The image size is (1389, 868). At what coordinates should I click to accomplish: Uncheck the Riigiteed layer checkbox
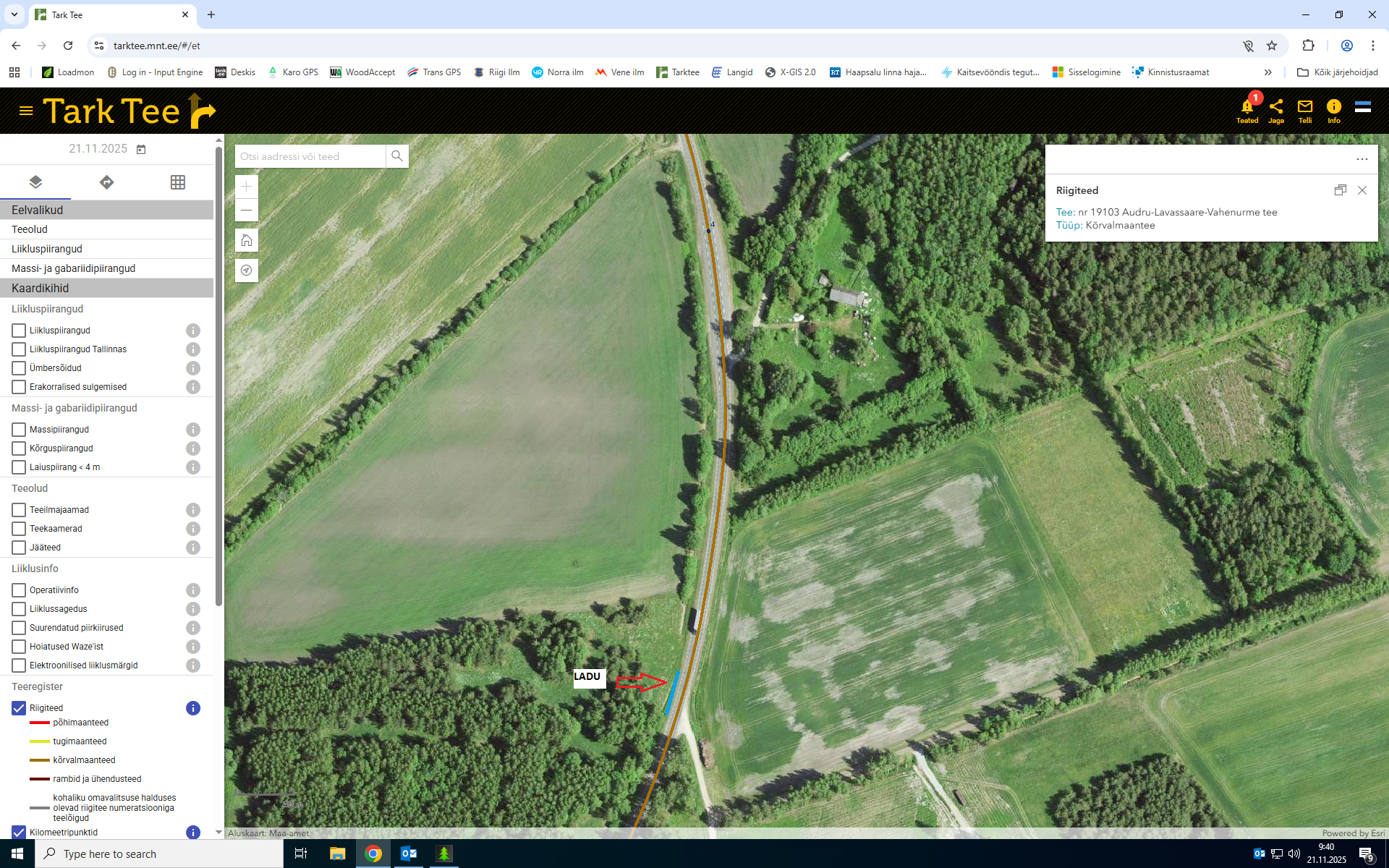click(x=19, y=708)
